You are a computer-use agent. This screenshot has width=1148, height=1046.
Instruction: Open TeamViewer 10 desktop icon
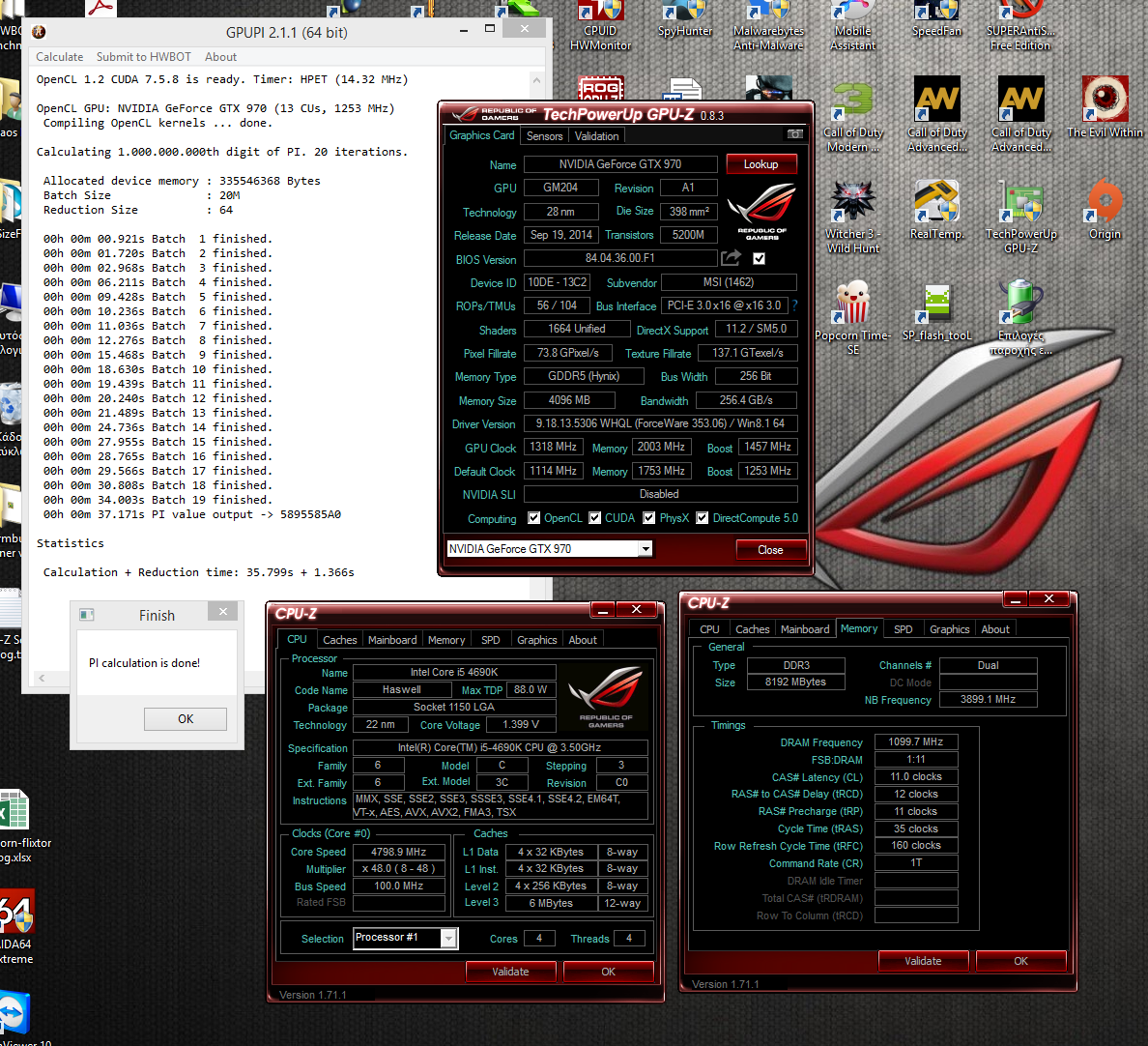click(16, 1019)
